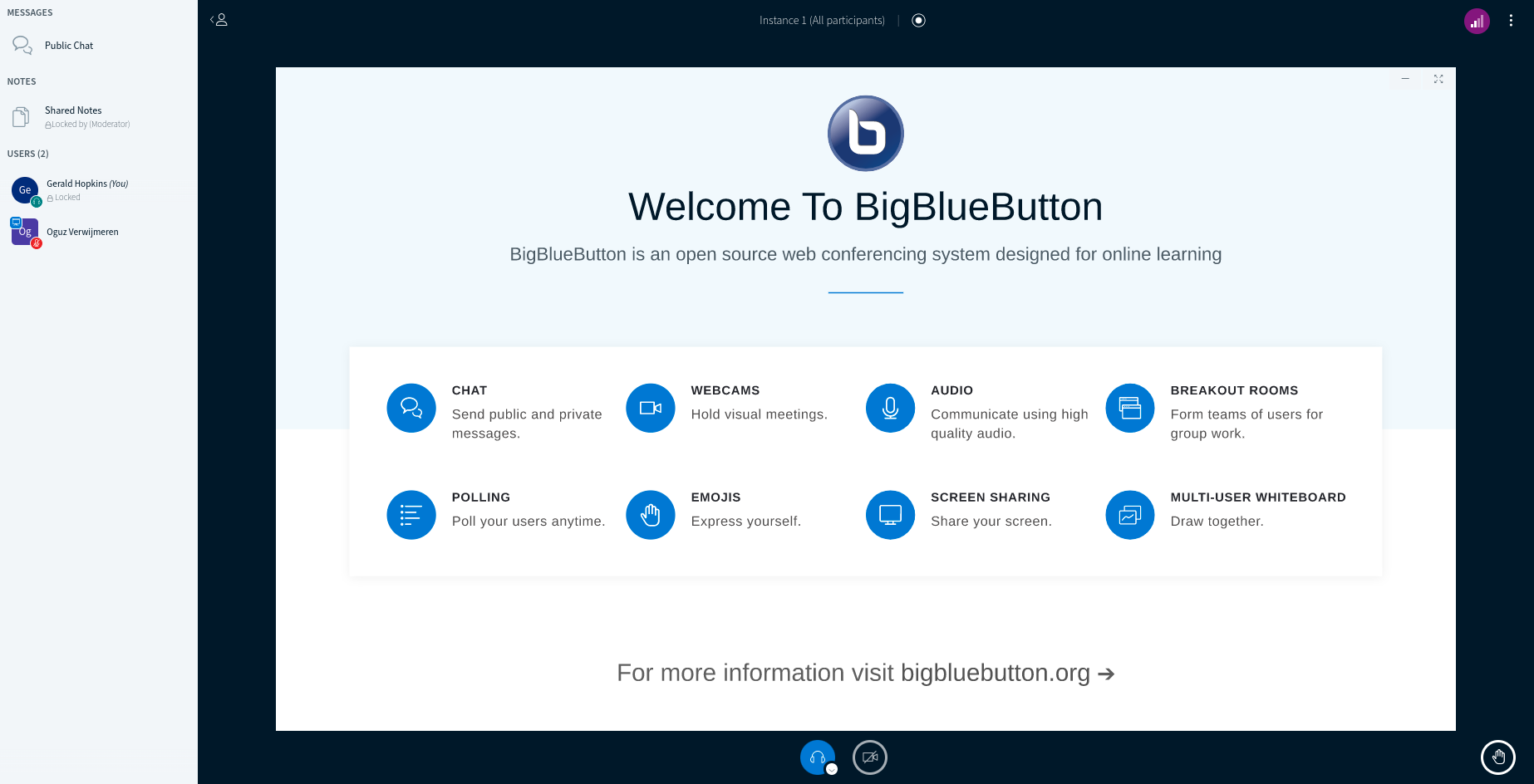Click the BREAKOUT ROOMS heading
Screen dimensions: 1534x784
pyautogui.click(x=1234, y=390)
